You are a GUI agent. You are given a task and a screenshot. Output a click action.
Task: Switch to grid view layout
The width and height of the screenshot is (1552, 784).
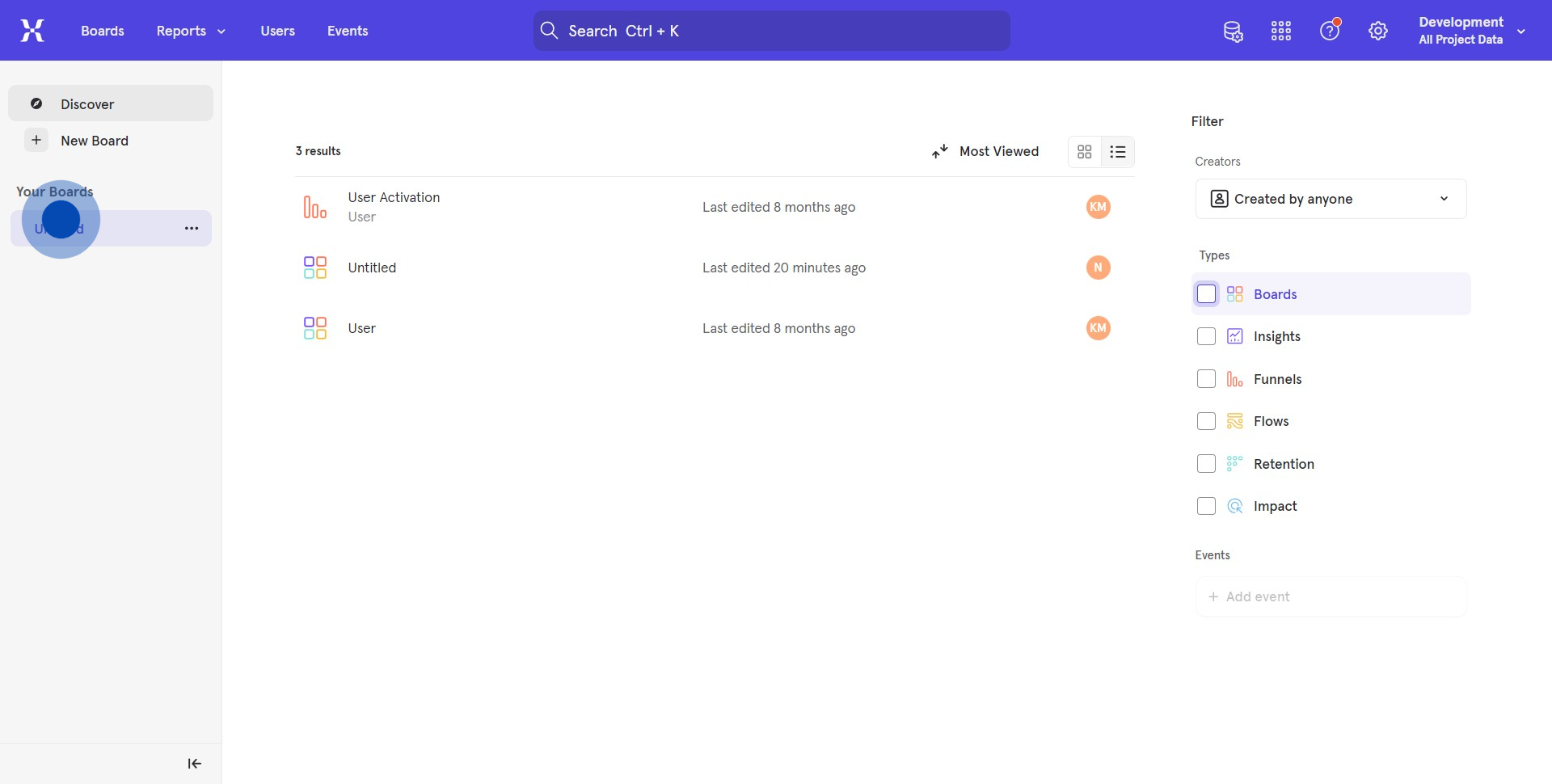click(x=1085, y=152)
